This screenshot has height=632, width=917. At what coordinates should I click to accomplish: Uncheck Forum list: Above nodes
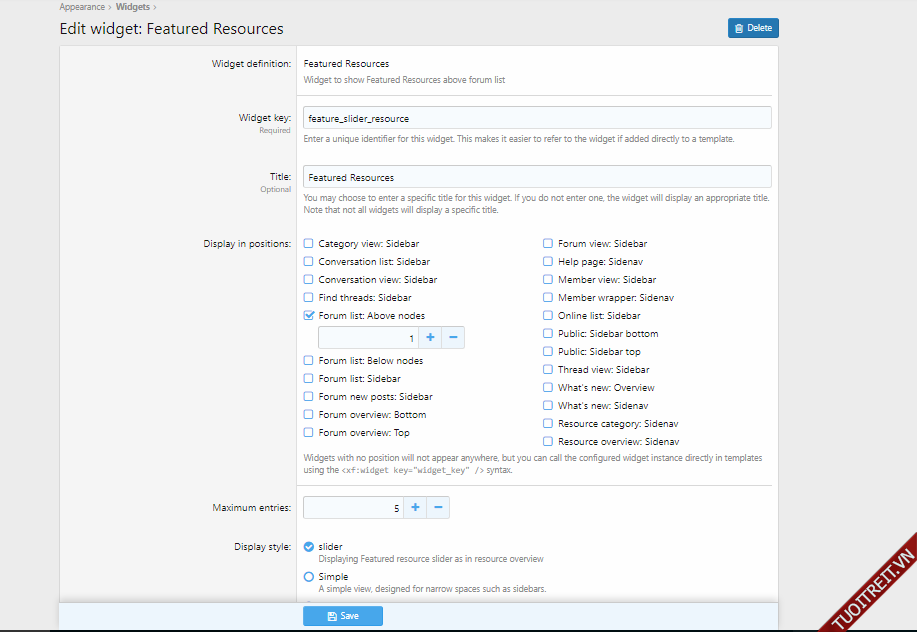(309, 316)
